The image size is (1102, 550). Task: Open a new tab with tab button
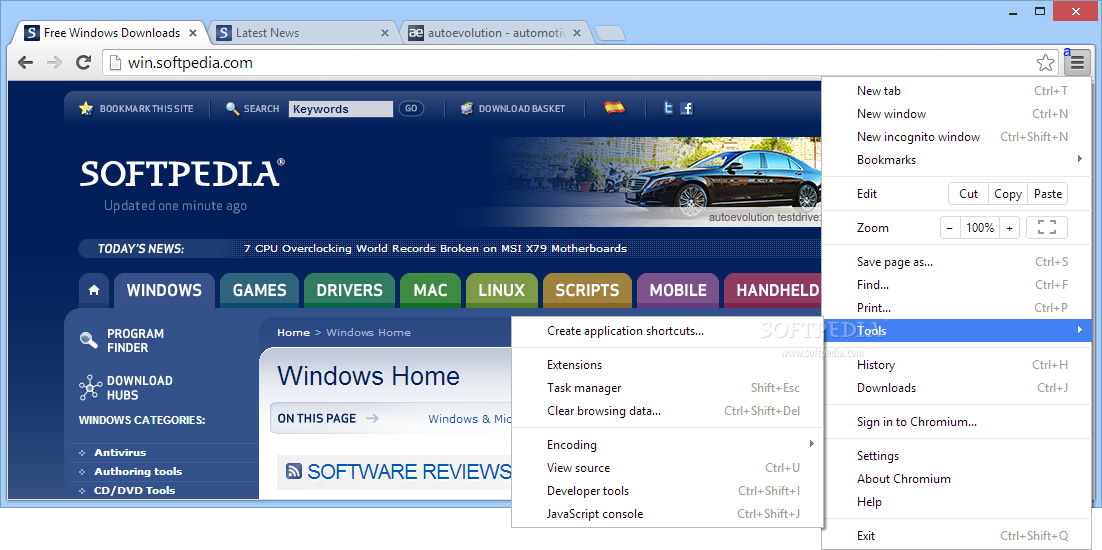point(609,33)
